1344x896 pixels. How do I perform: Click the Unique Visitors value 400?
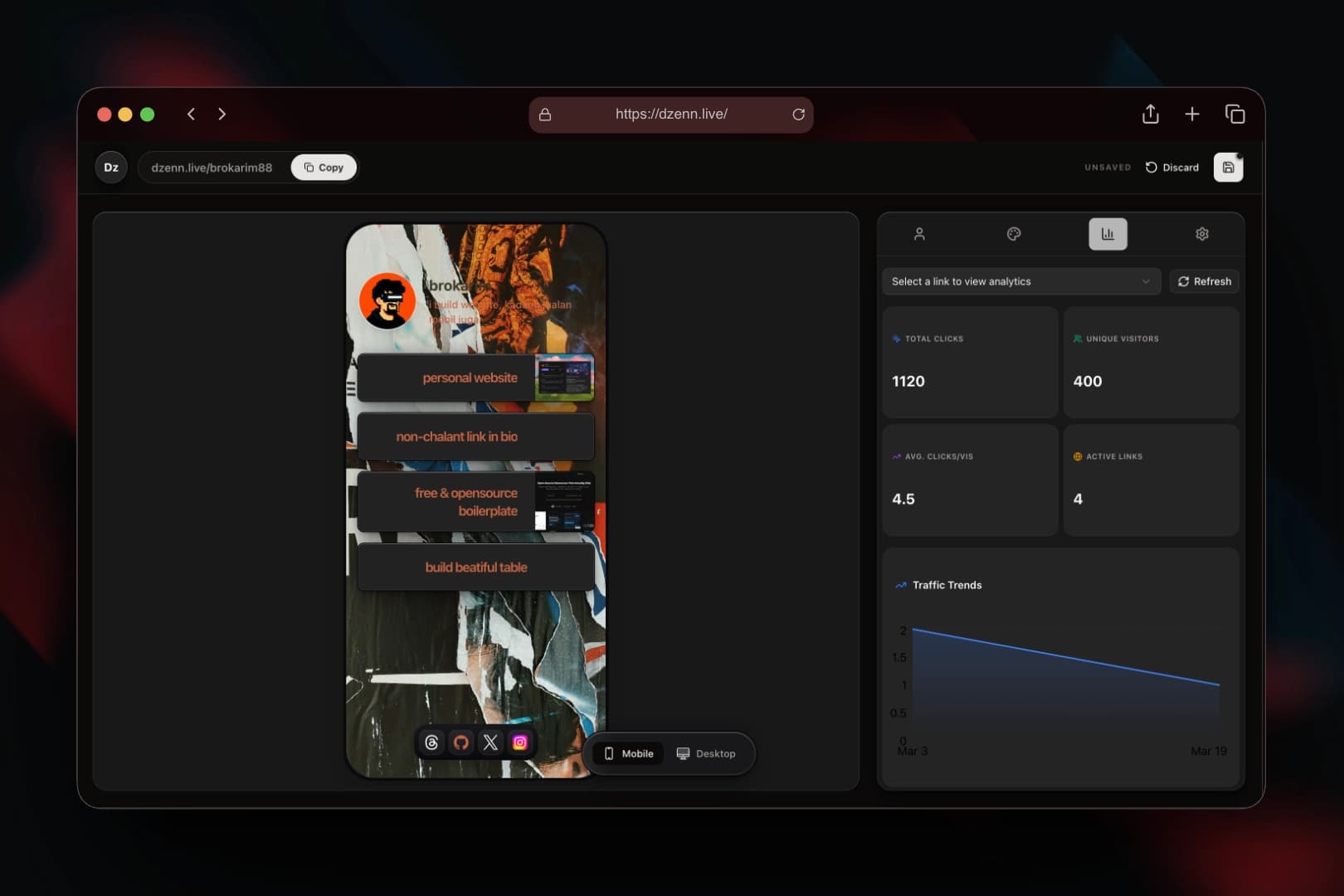(1088, 382)
